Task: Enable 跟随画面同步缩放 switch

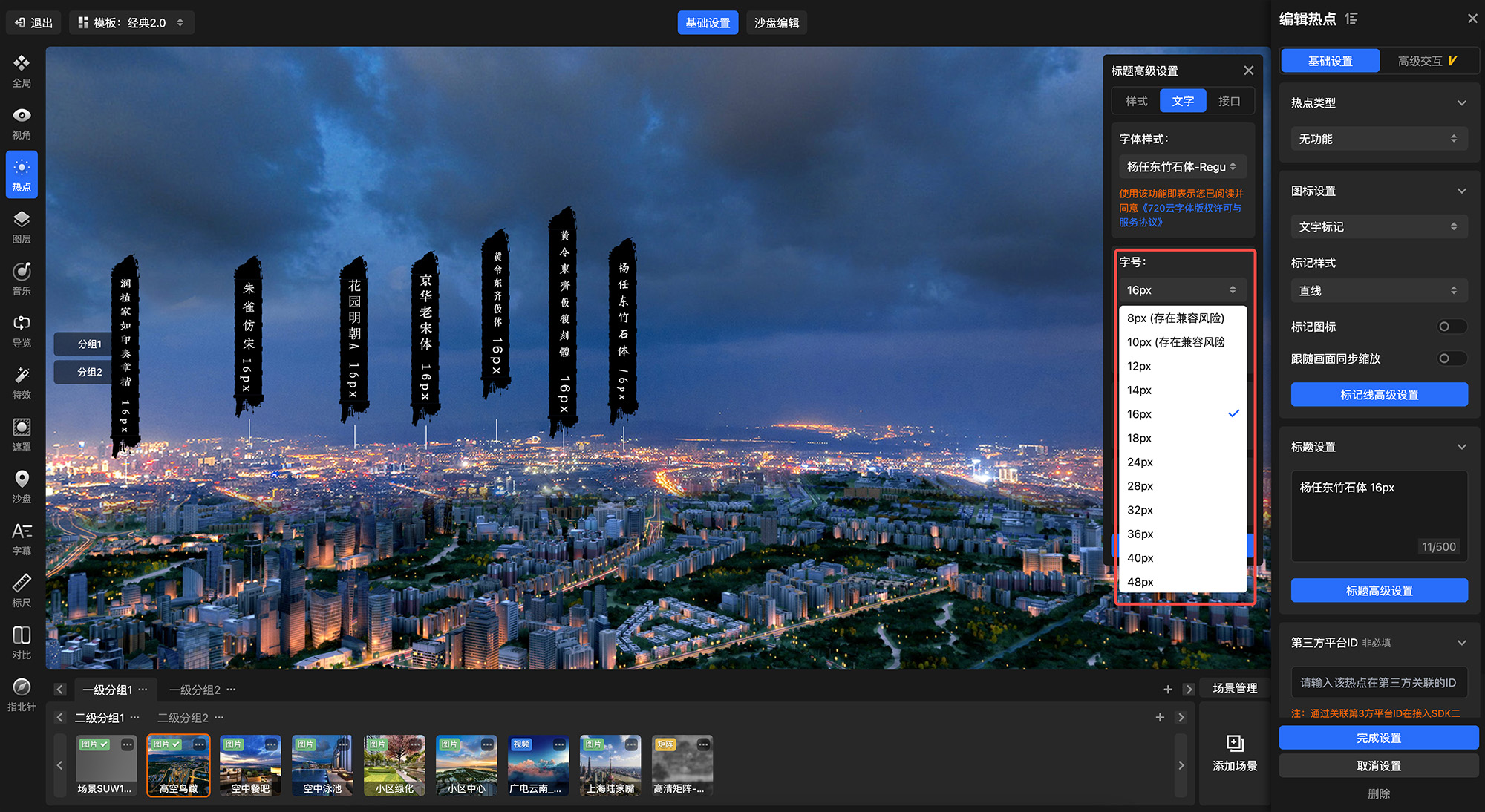Action: [x=1451, y=358]
